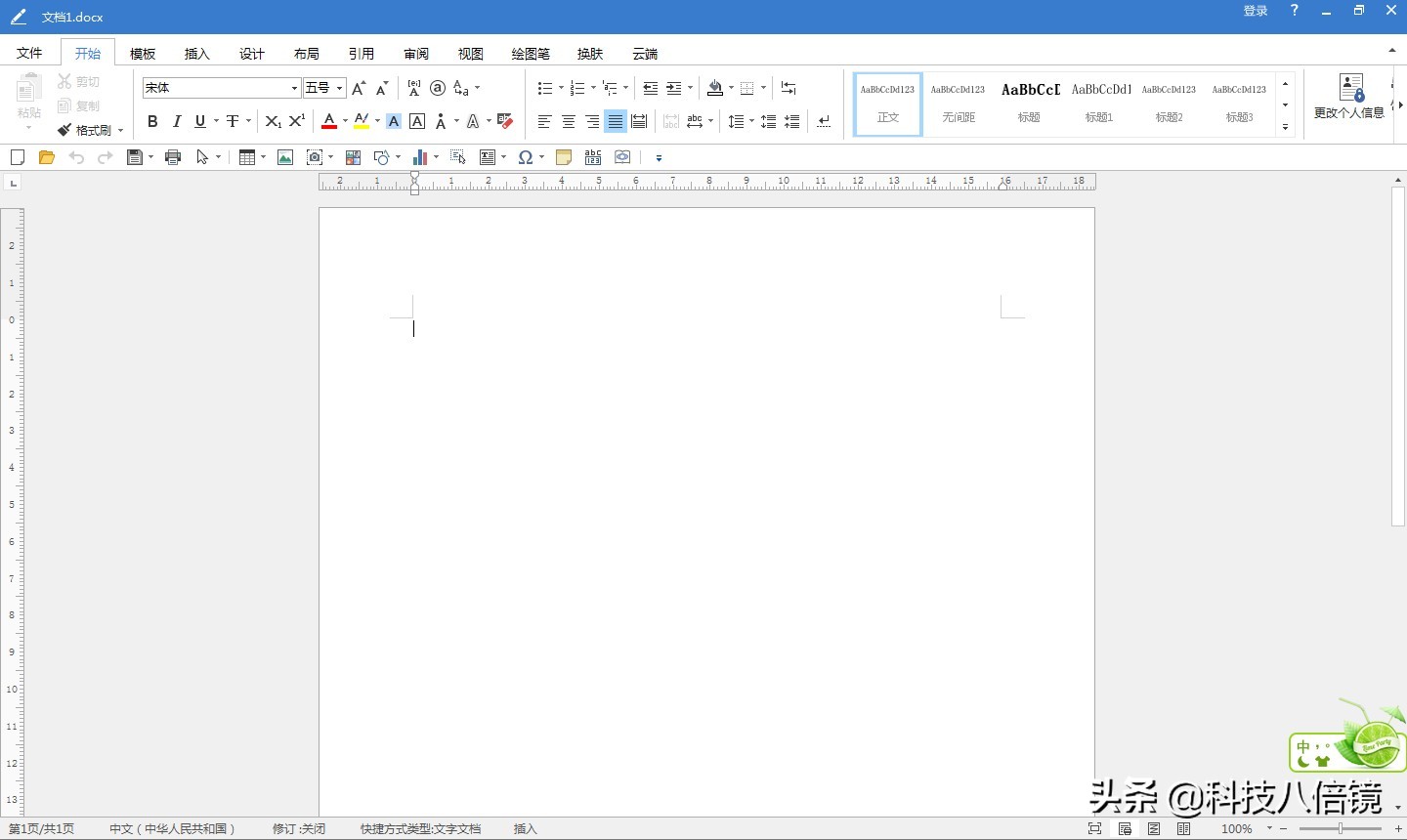Image resolution: width=1407 pixels, height=840 pixels.
Task: Click the increase font size icon
Action: click(359, 88)
